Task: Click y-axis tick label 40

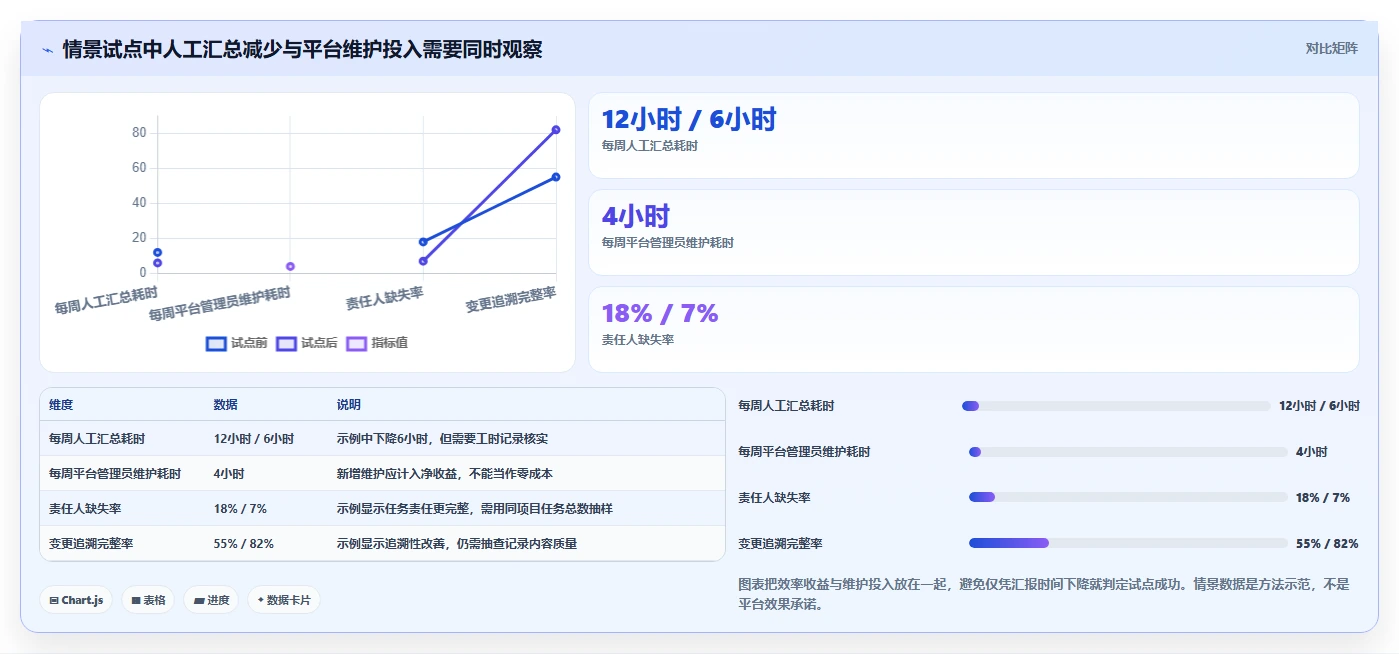Action: (x=139, y=203)
